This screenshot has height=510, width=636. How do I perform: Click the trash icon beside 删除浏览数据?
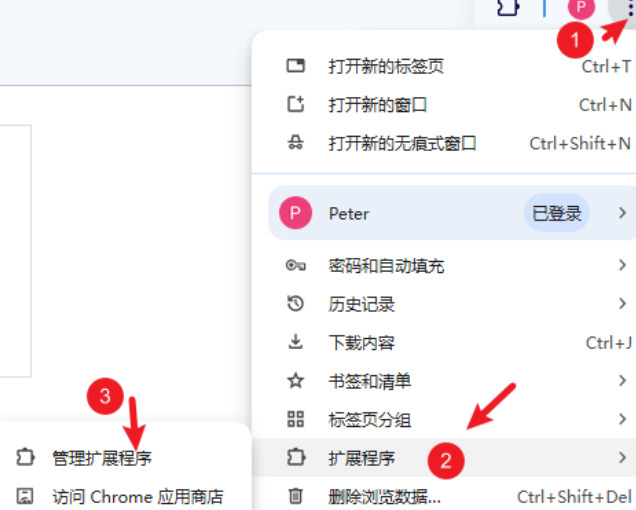[295, 496]
